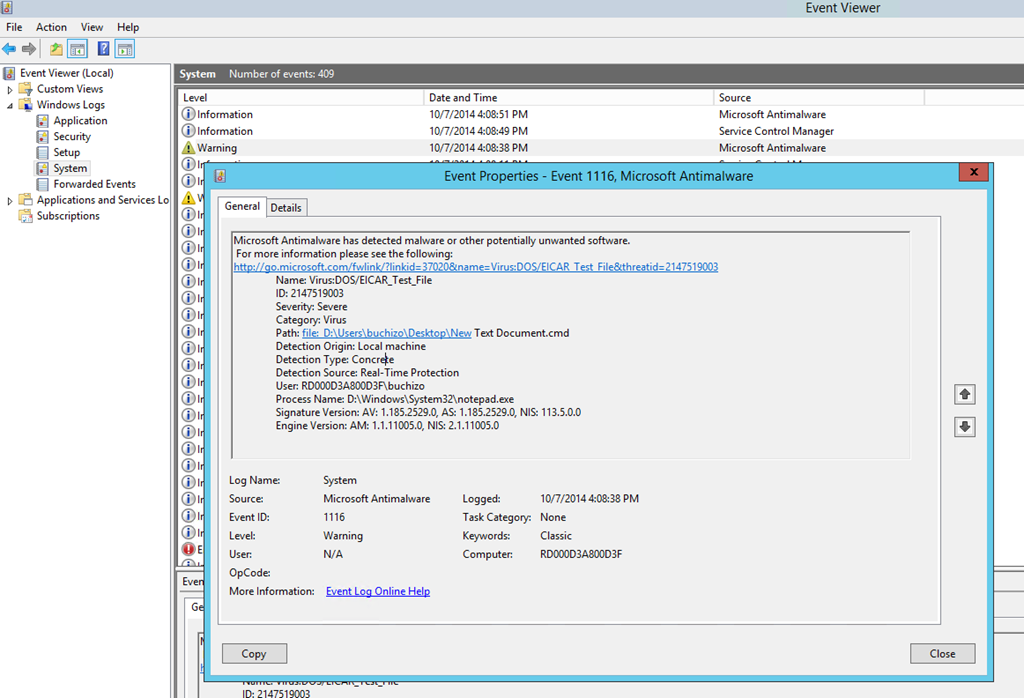Sort events by the Date and Time column

coord(463,98)
